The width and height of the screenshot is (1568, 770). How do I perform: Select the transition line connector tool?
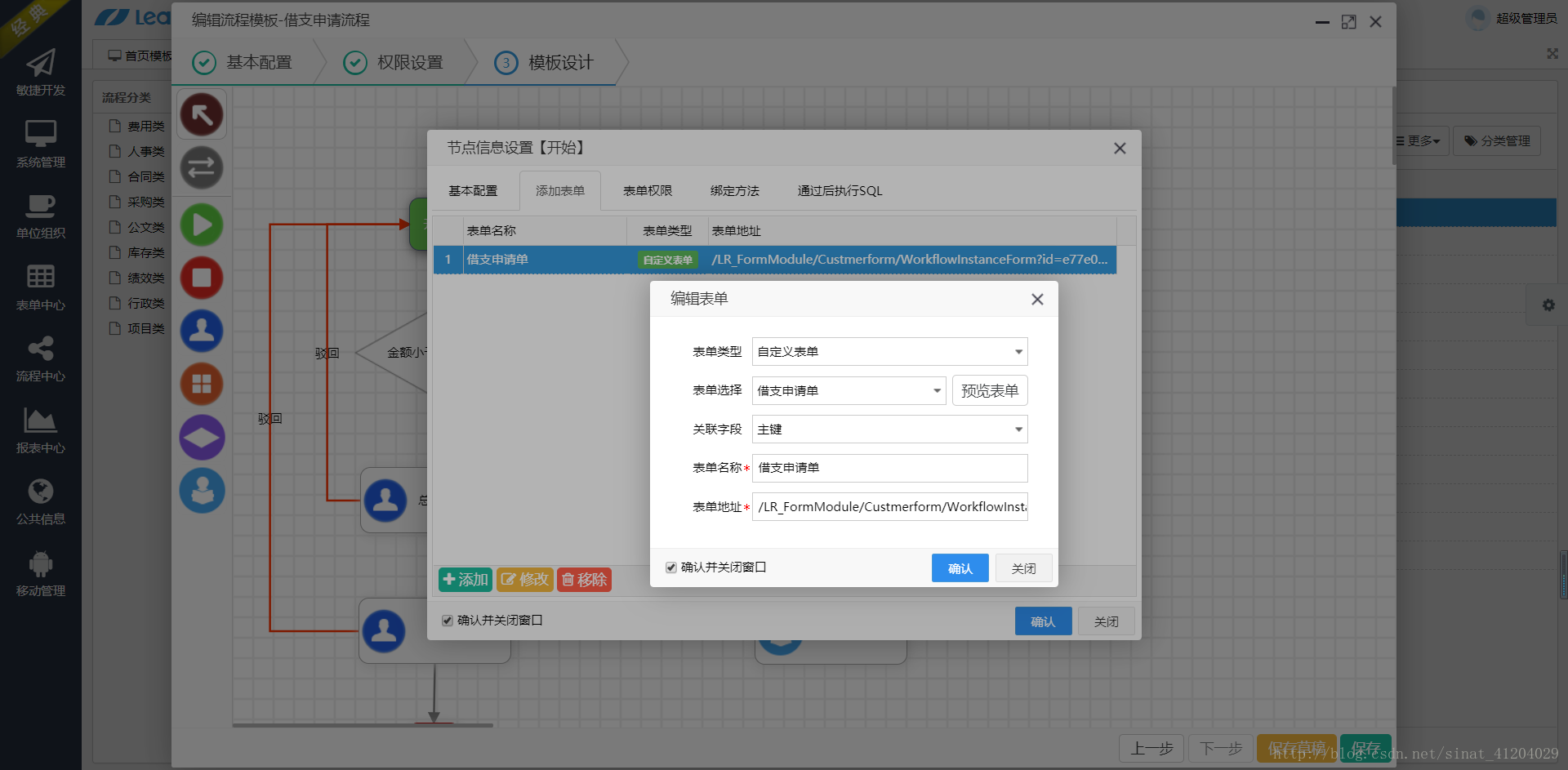pyautogui.click(x=202, y=167)
